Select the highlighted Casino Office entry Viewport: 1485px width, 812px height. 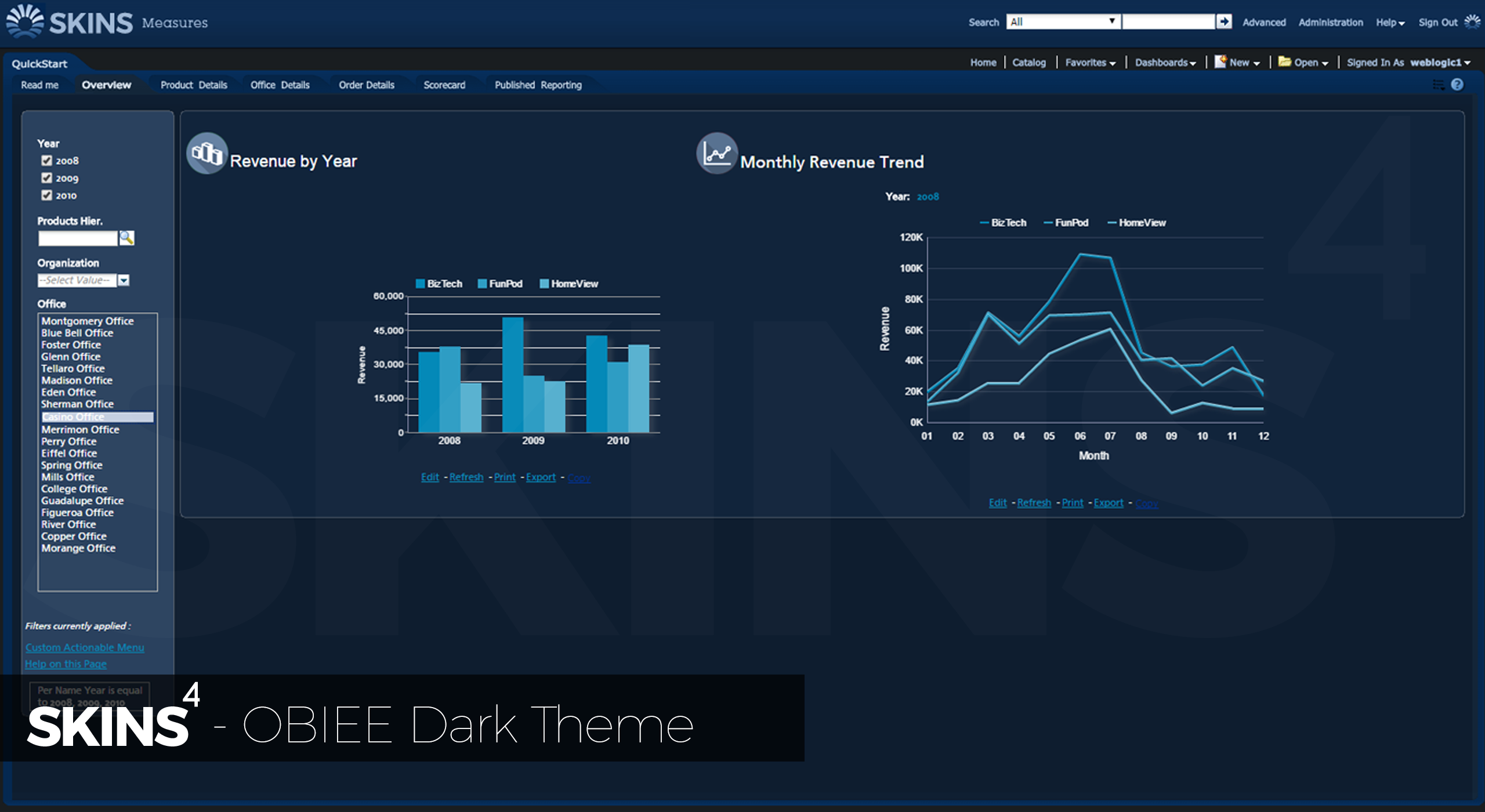(97, 417)
